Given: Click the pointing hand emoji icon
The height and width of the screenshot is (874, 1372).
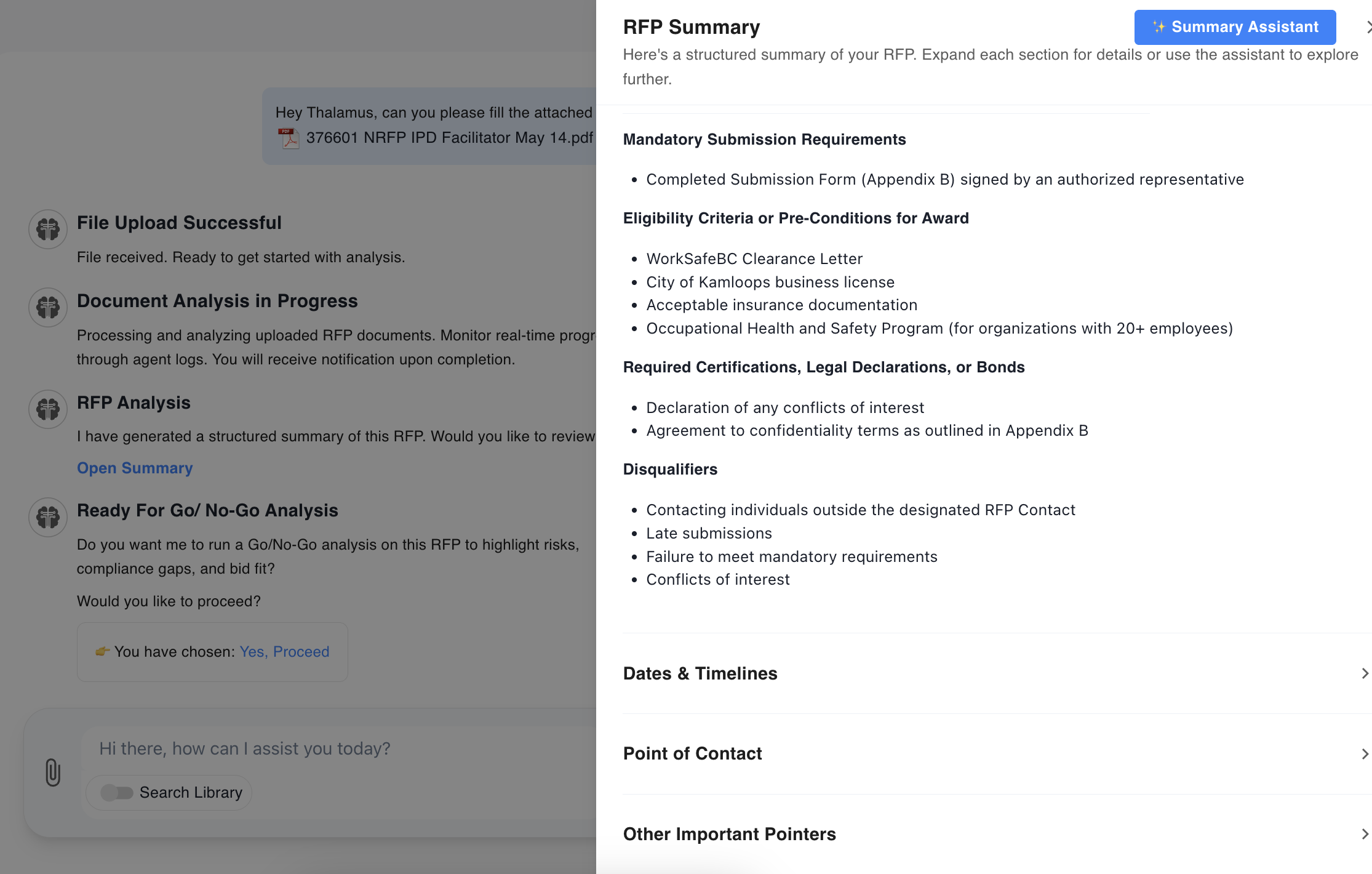Looking at the screenshot, I should 102,651.
